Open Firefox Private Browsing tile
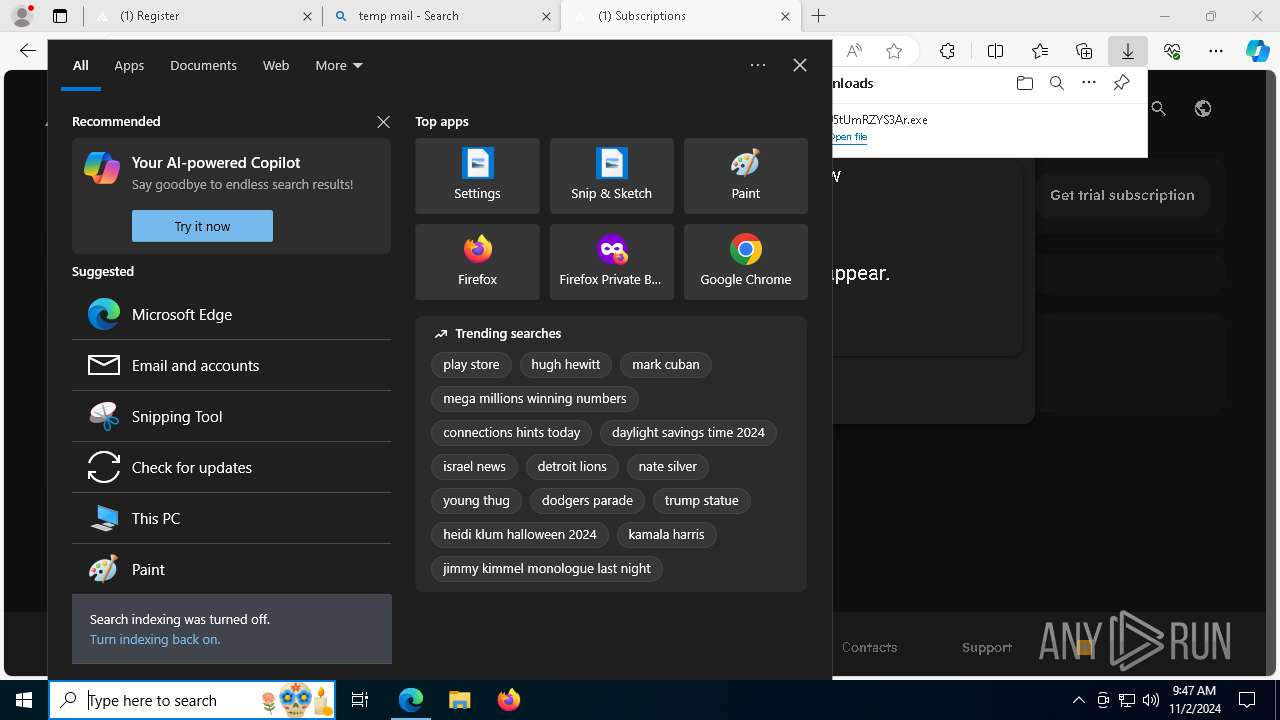Viewport: 1280px width, 720px height. pos(611,262)
